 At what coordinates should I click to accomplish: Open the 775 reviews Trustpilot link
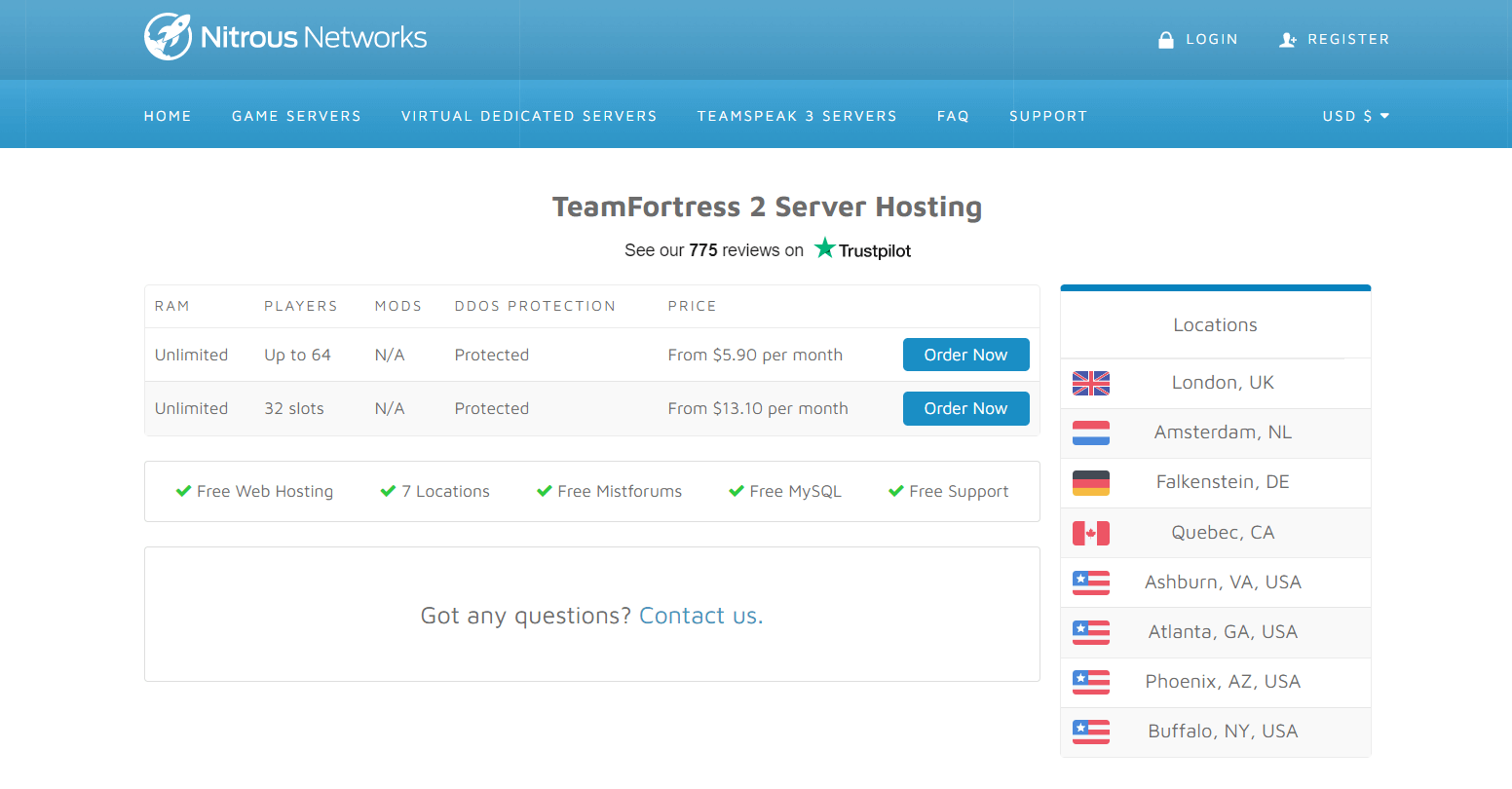tap(768, 249)
